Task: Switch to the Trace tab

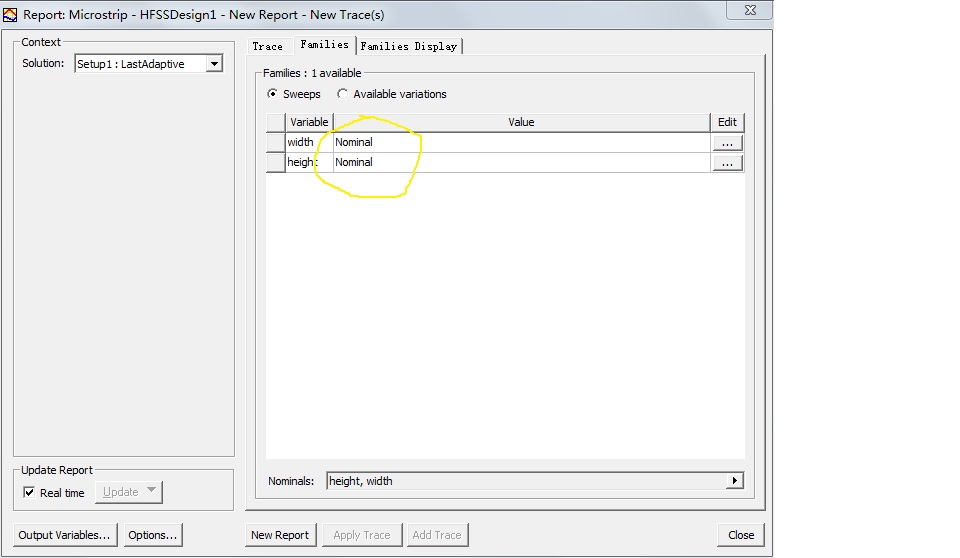Action: (267, 46)
